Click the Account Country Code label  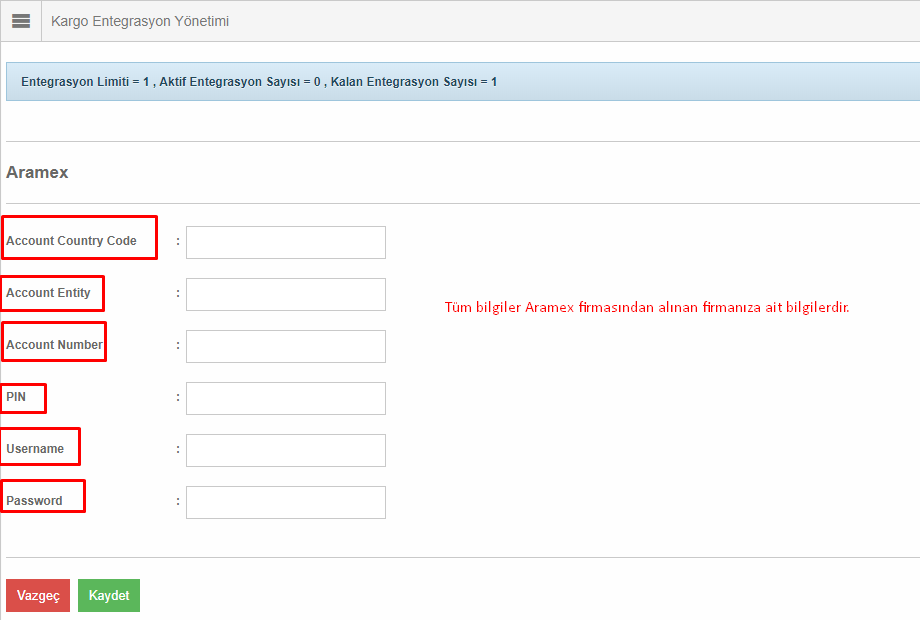[71, 240]
